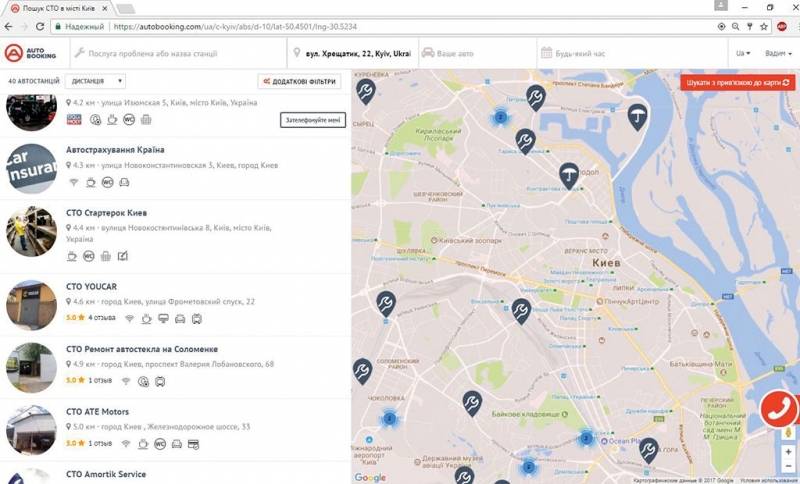Expand the Ua language dropdown
The width and height of the screenshot is (800, 484).
(742, 53)
